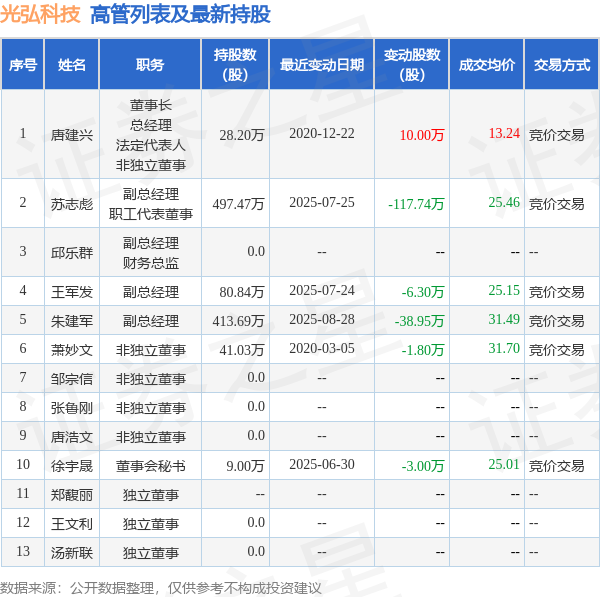Click the -117.74万 change value
Screen dimensions: 600x597
click(416, 204)
